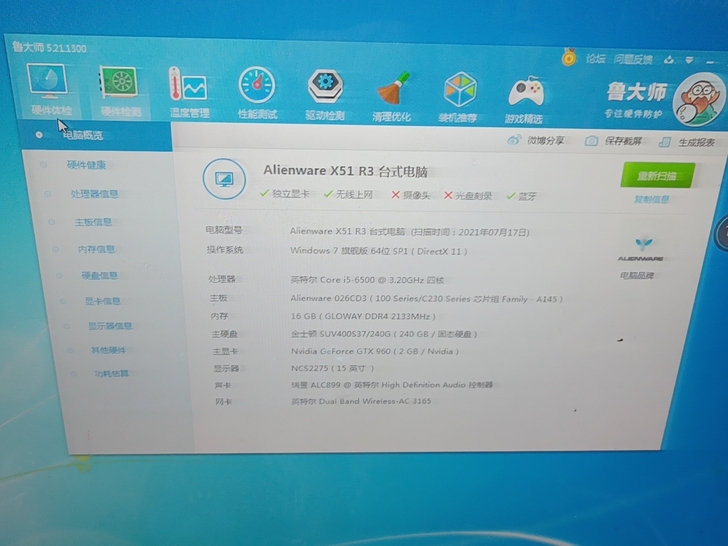Screen dimensions: 728x546
Task: Click the gold medal icon in title bar
Action: pyautogui.click(x=569, y=57)
